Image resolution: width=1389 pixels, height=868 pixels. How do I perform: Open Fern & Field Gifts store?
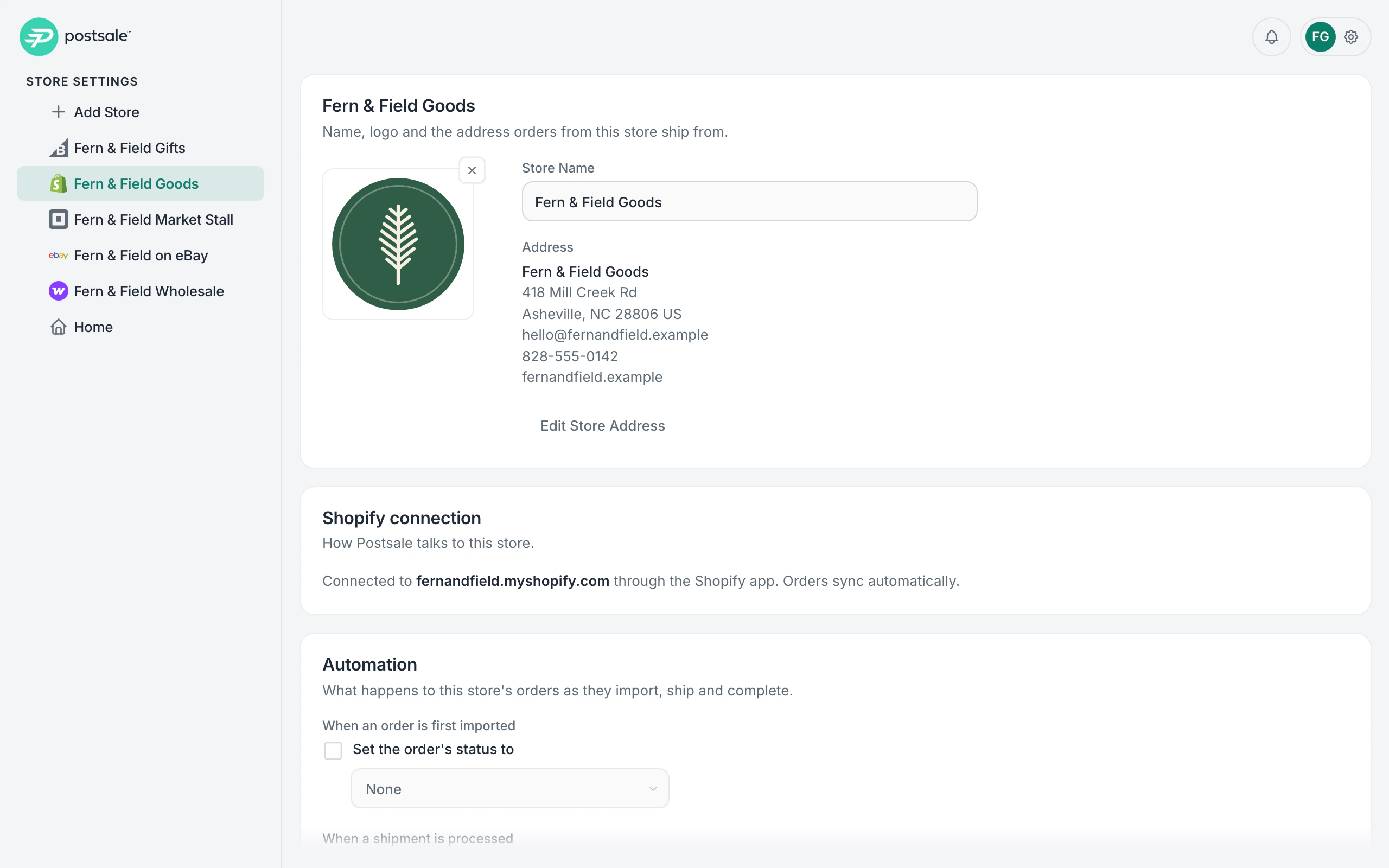[141, 148]
